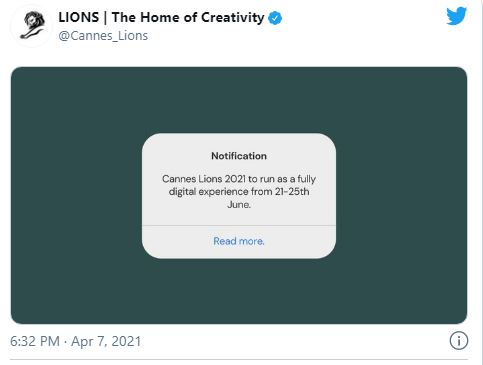Click the word 'June.' in the notification
483x365 pixels.
point(239,204)
